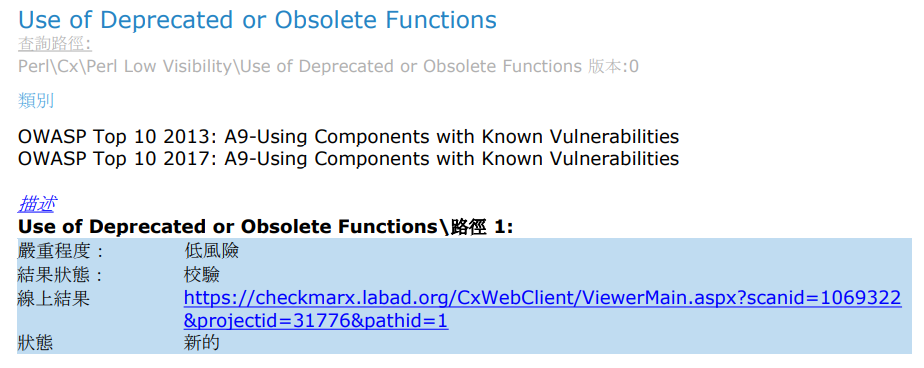Screen dimensions: 924x368
Task: Click the projectid=31776&pathid=1 link portion
Action: pyautogui.click(x=316, y=321)
